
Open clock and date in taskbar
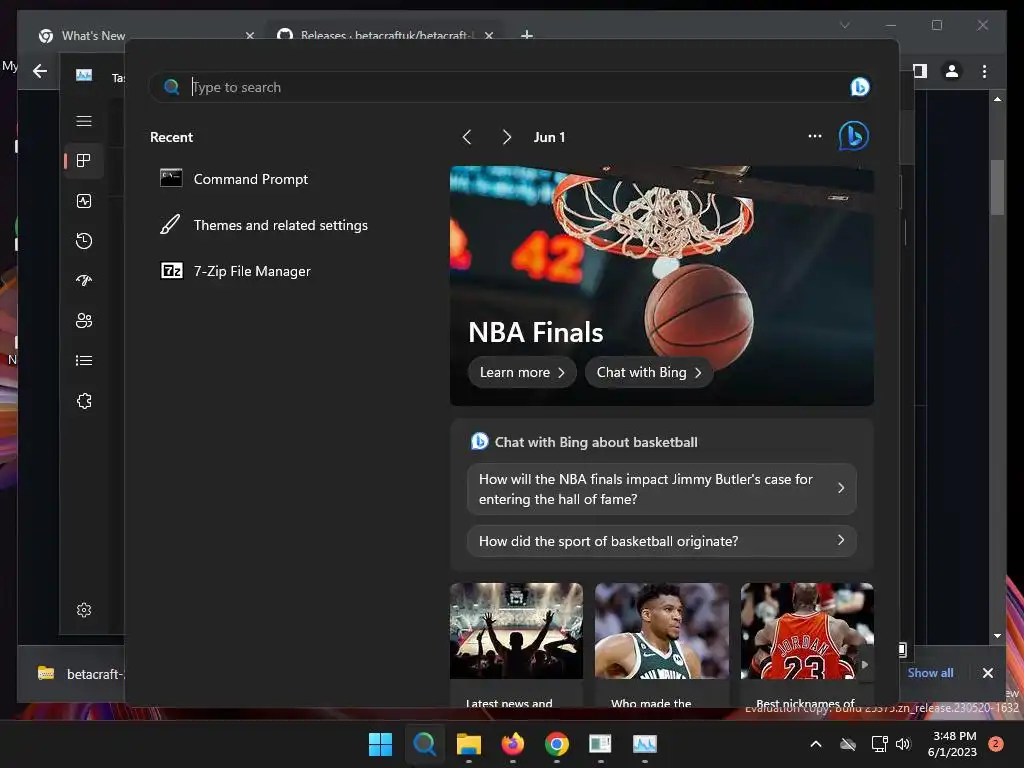[x=952, y=744]
